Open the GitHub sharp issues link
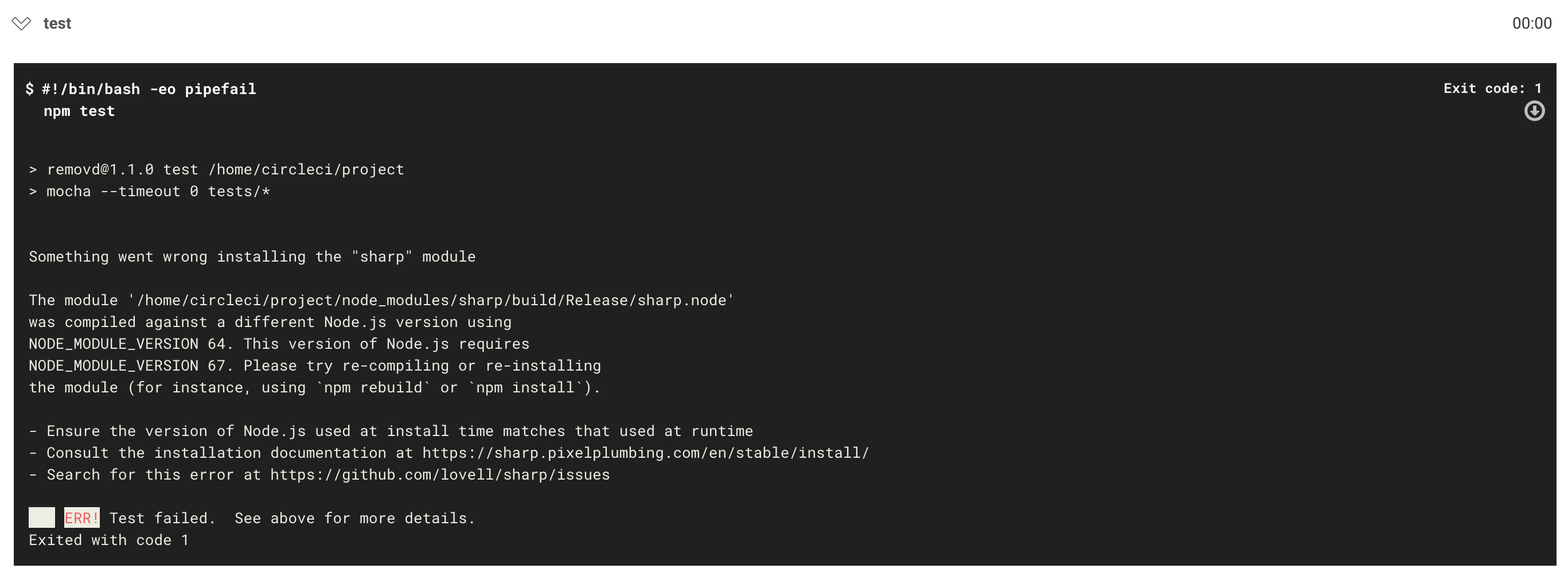 (439, 474)
